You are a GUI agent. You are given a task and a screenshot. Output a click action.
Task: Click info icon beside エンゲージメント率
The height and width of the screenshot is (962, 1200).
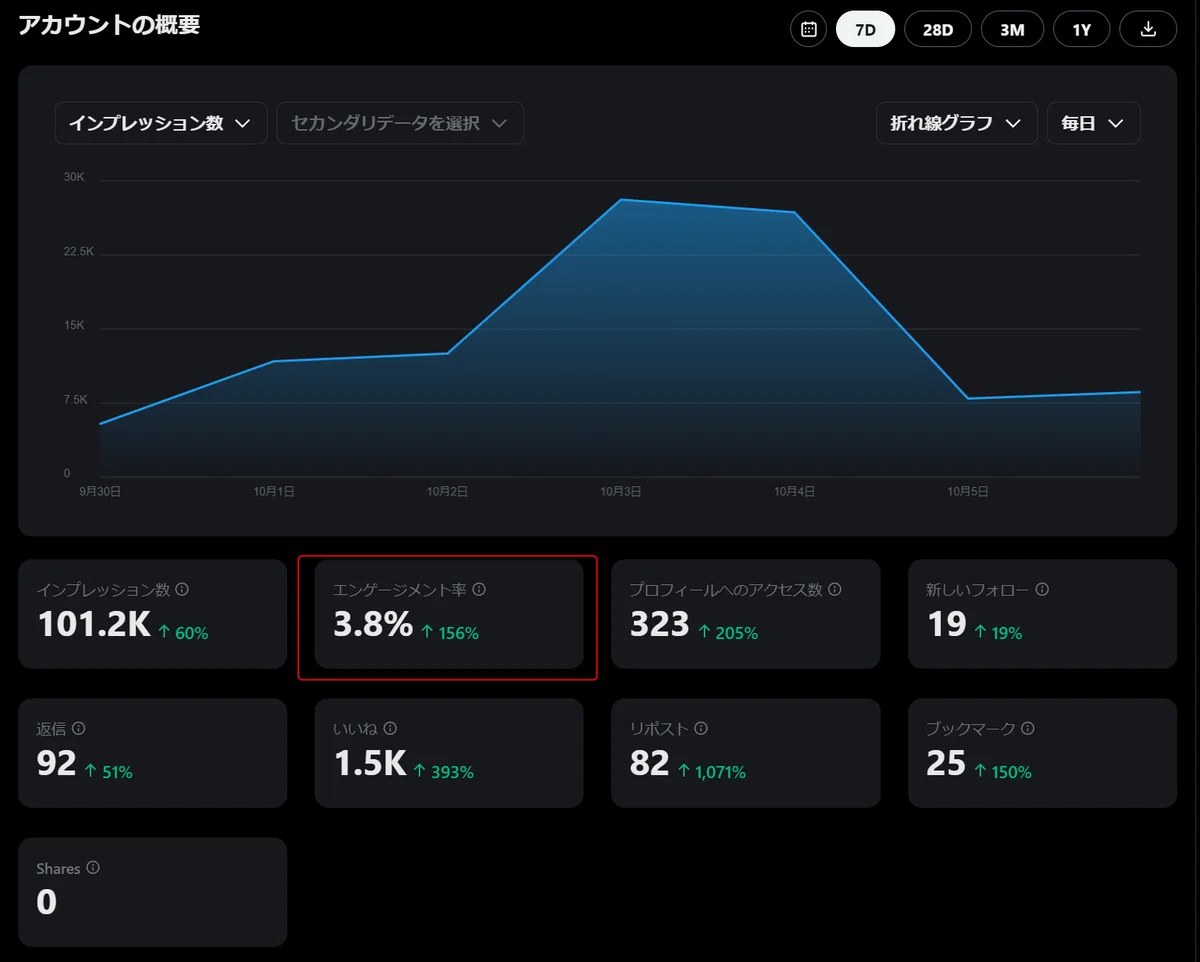tap(479, 590)
